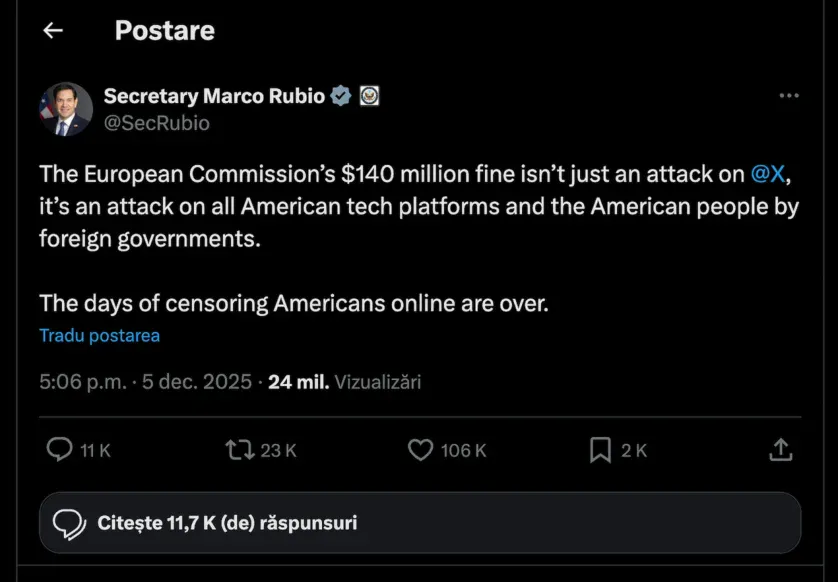Screen dimensions: 838x582
Task: Click the @X mention link
Action: (x=767, y=173)
